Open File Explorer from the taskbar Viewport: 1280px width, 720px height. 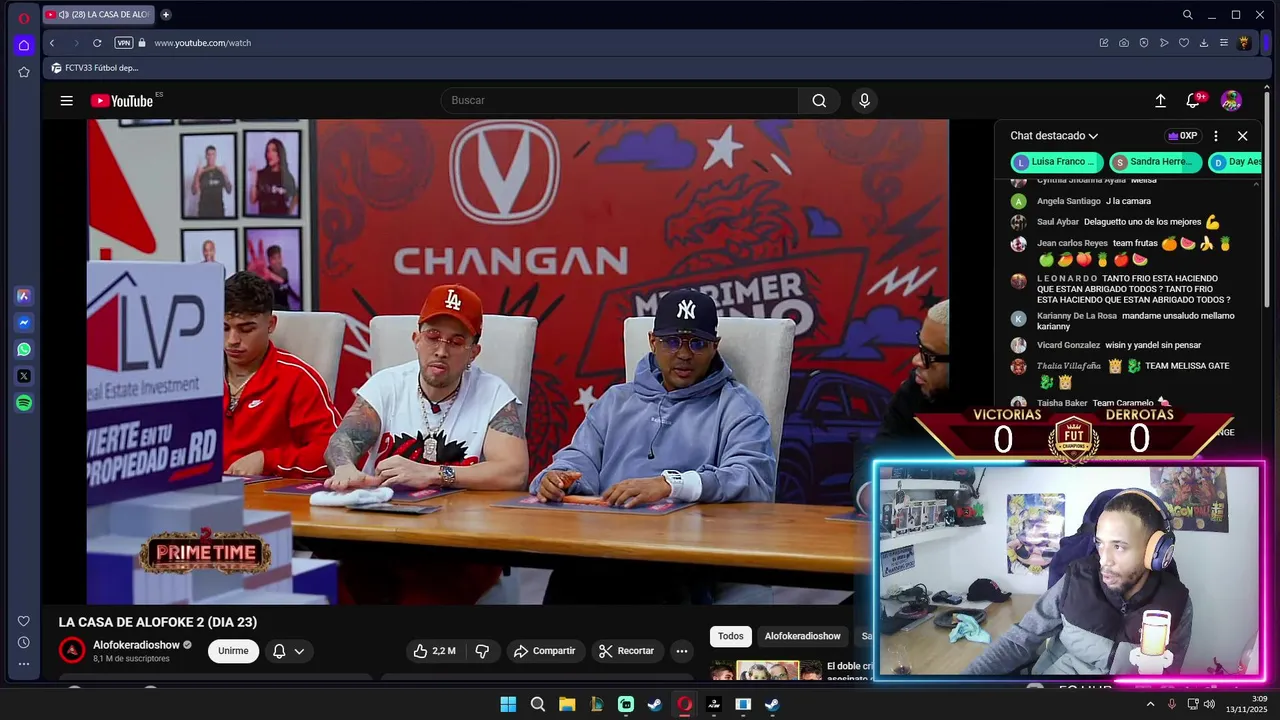tap(567, 704)
